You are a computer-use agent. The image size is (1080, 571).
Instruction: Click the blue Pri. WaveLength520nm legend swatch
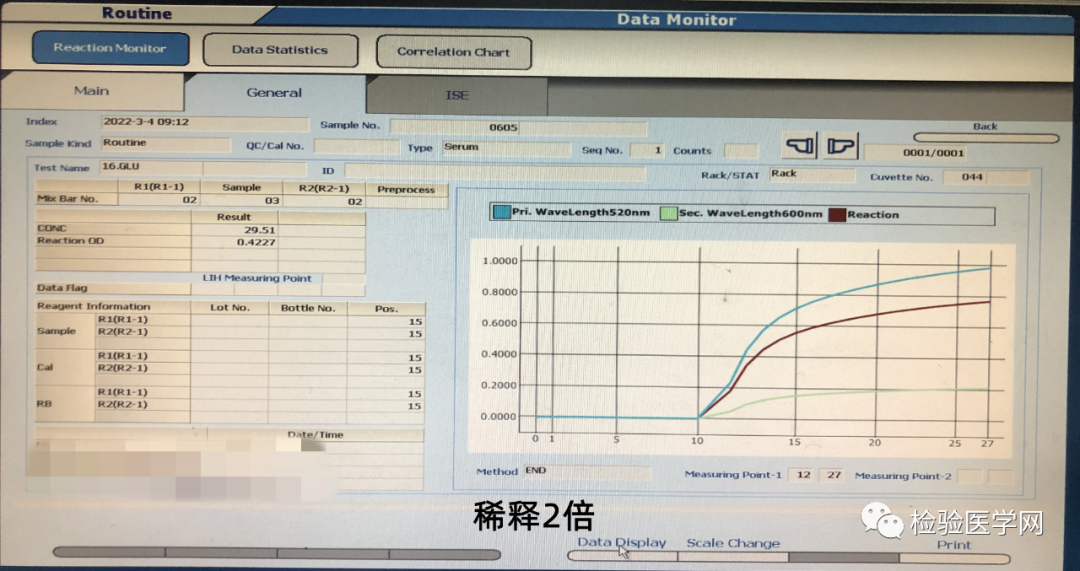pyautogui.click(x=501, y=214)
